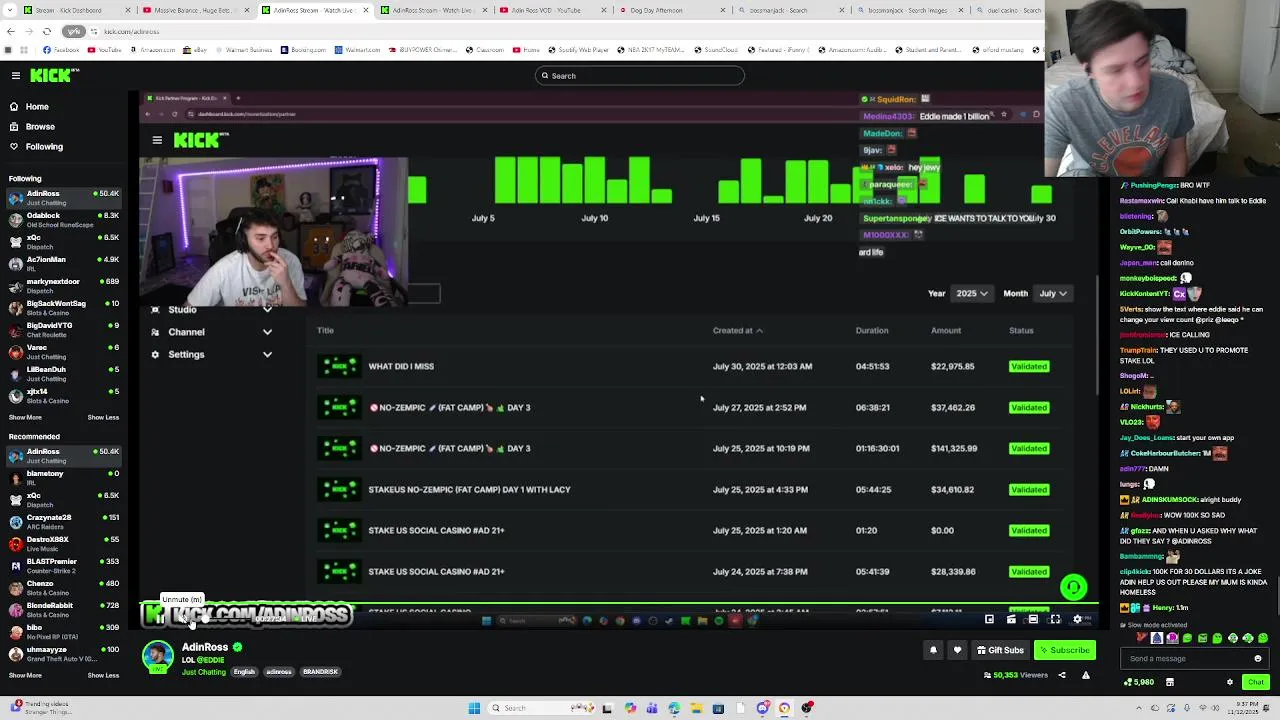Click Show More under Recommended list
The height and width of the screenshot is (720, 1280).
(x=25, y=675)
